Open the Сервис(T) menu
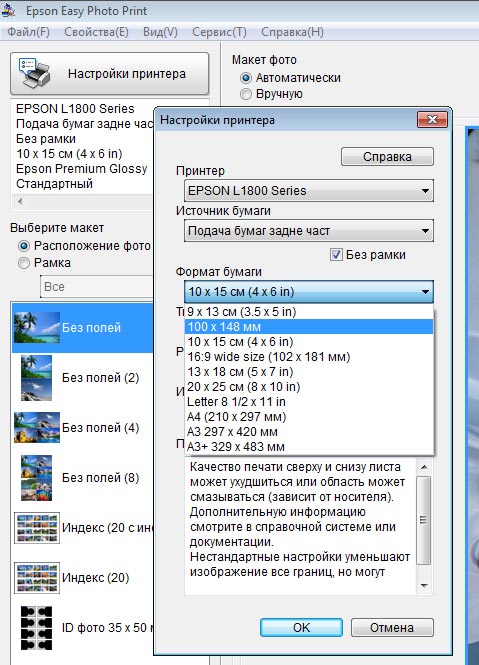 point(219,32)
